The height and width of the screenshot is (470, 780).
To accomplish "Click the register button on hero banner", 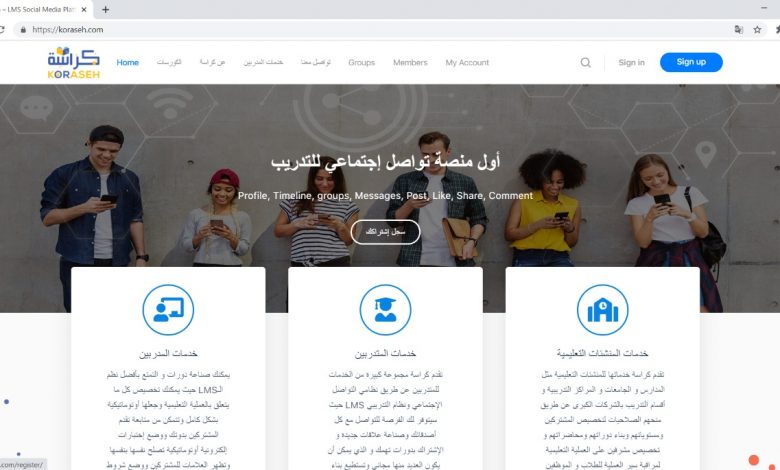I will (x=386, y=232).
